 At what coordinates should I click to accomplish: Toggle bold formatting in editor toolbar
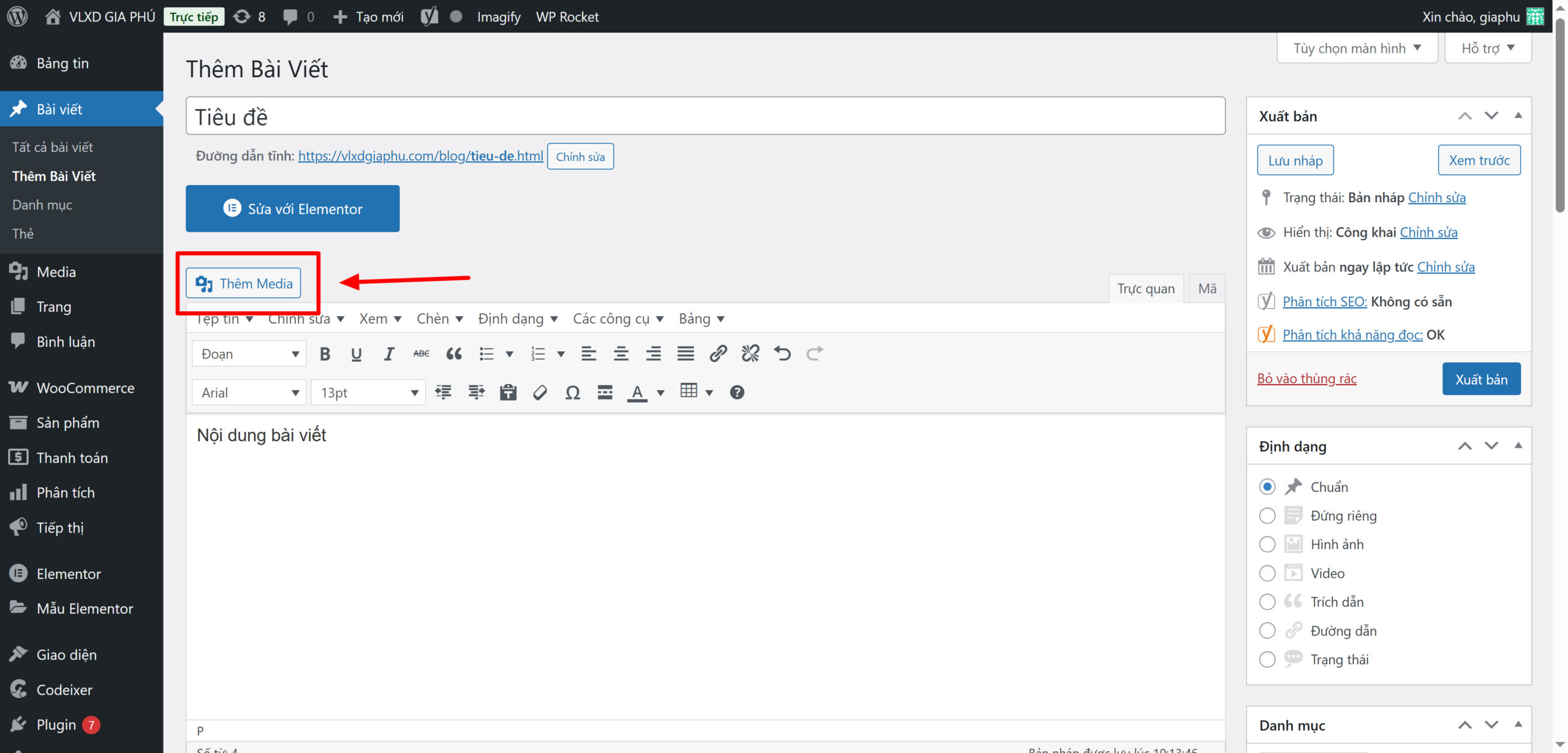325,354
